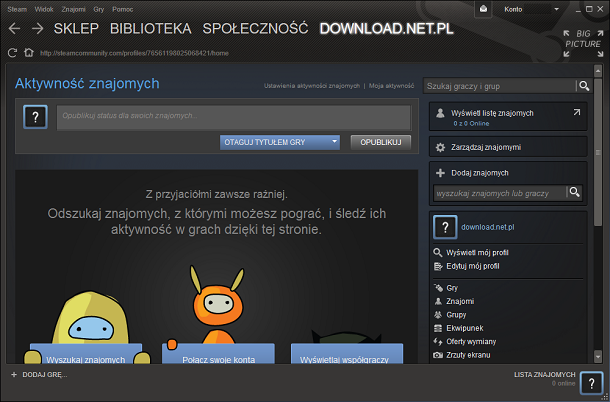The width and height of the screenshot is (610, 402).
Task: Click the vertical scrollbar thumb
Action: tap(598, 152)
